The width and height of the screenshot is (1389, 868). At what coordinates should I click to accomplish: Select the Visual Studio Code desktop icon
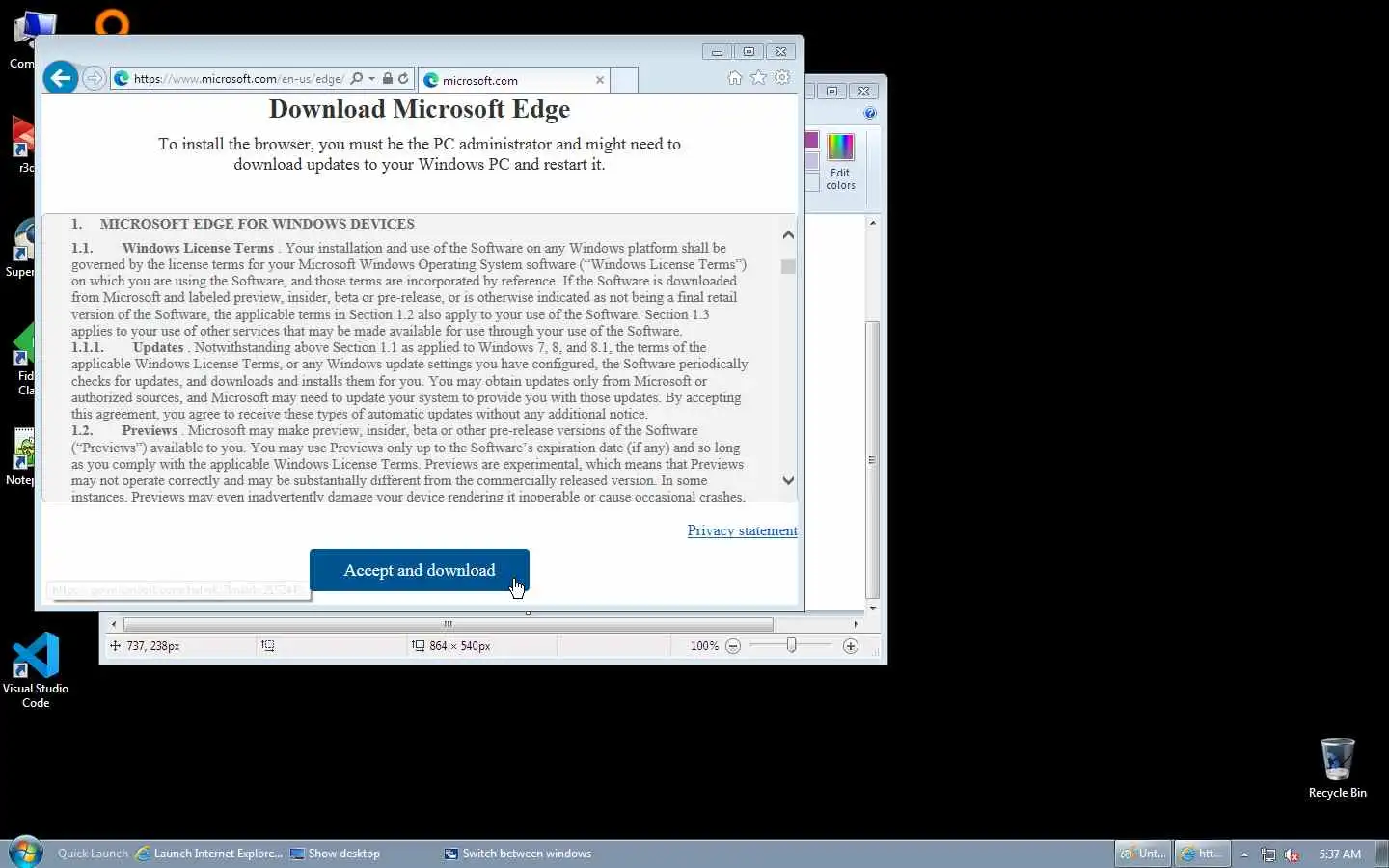[x=36, y=670]
